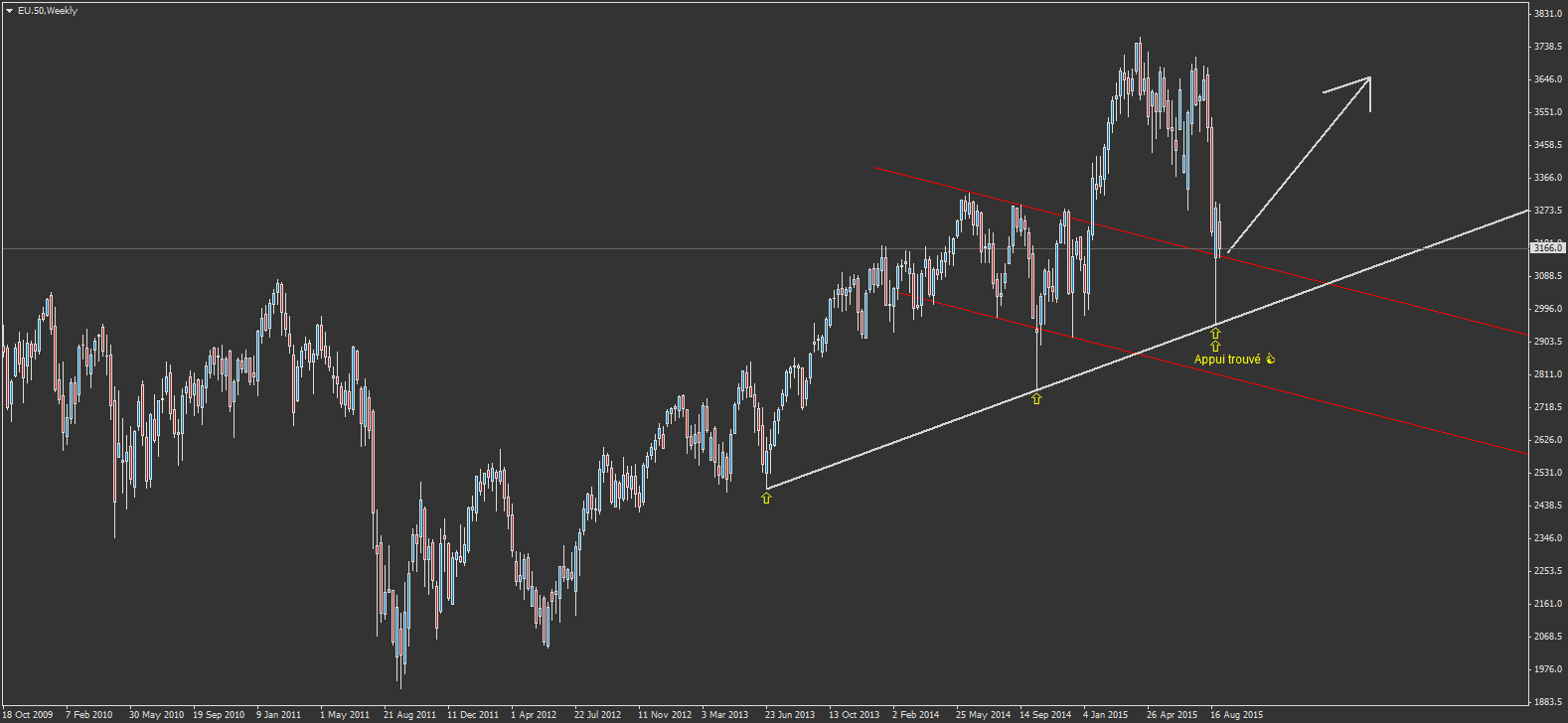1568x723 pixels.
Task: Click the 2811.0 price level
Action: click(1548, 374)
